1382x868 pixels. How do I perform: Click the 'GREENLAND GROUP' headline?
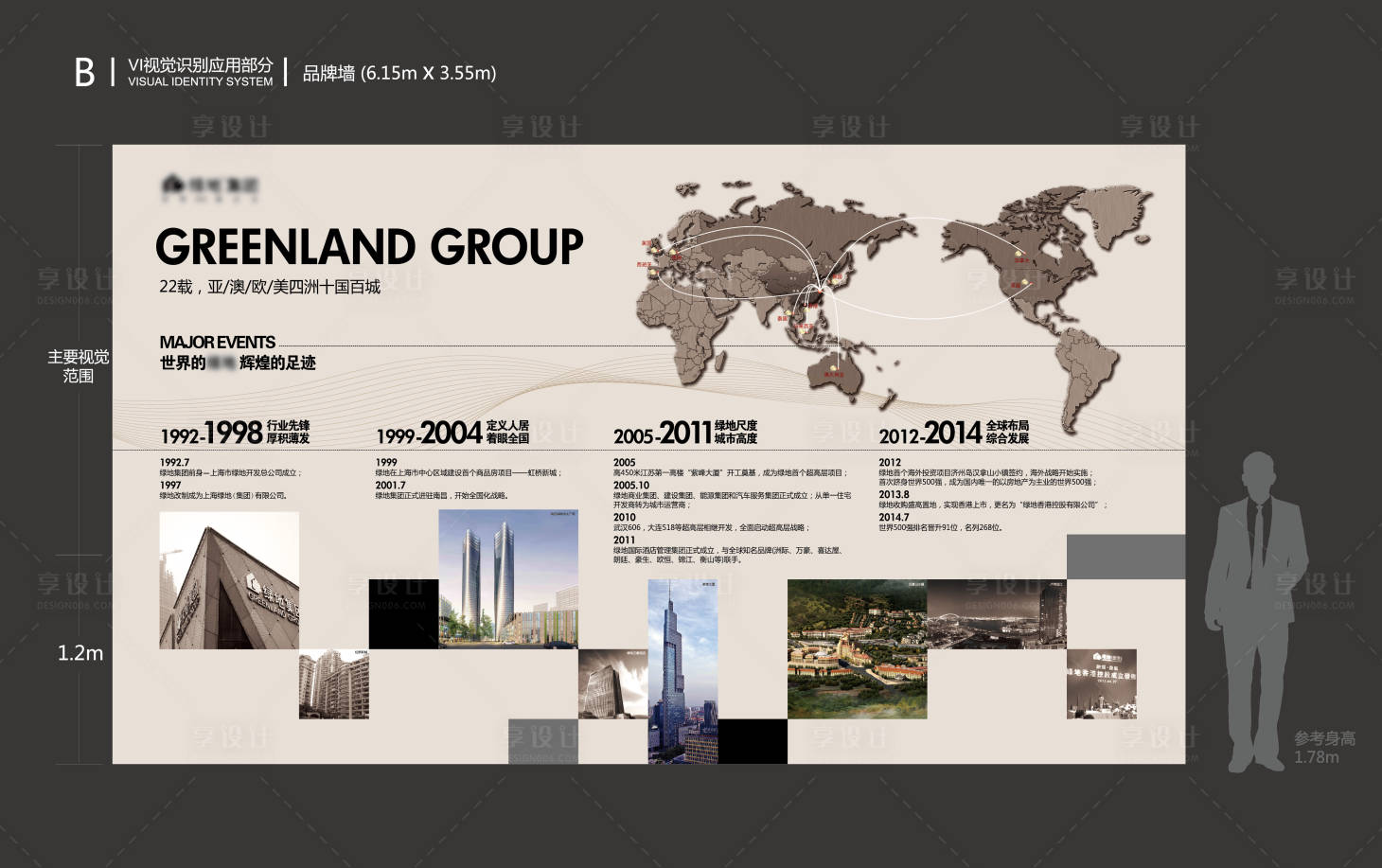click(x=369, y=246)
